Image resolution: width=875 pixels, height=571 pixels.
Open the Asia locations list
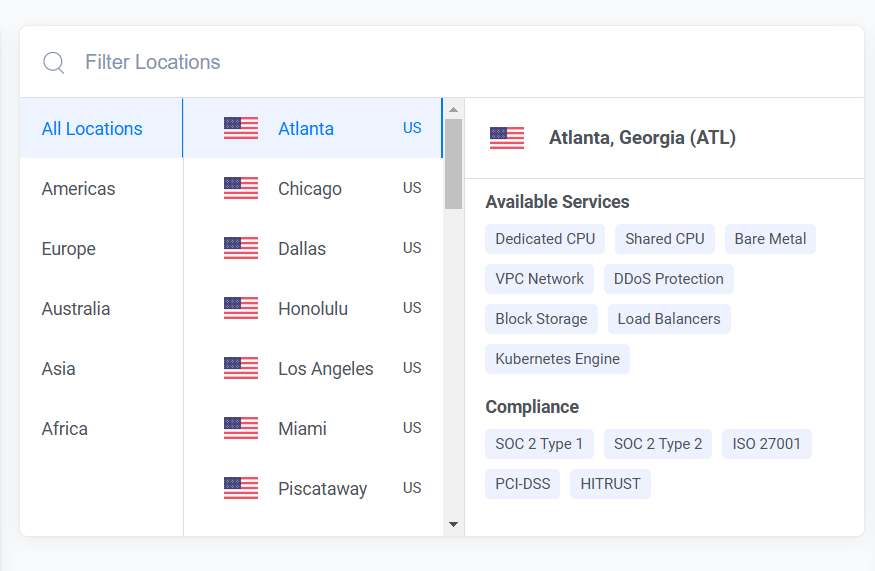(102, 368)
